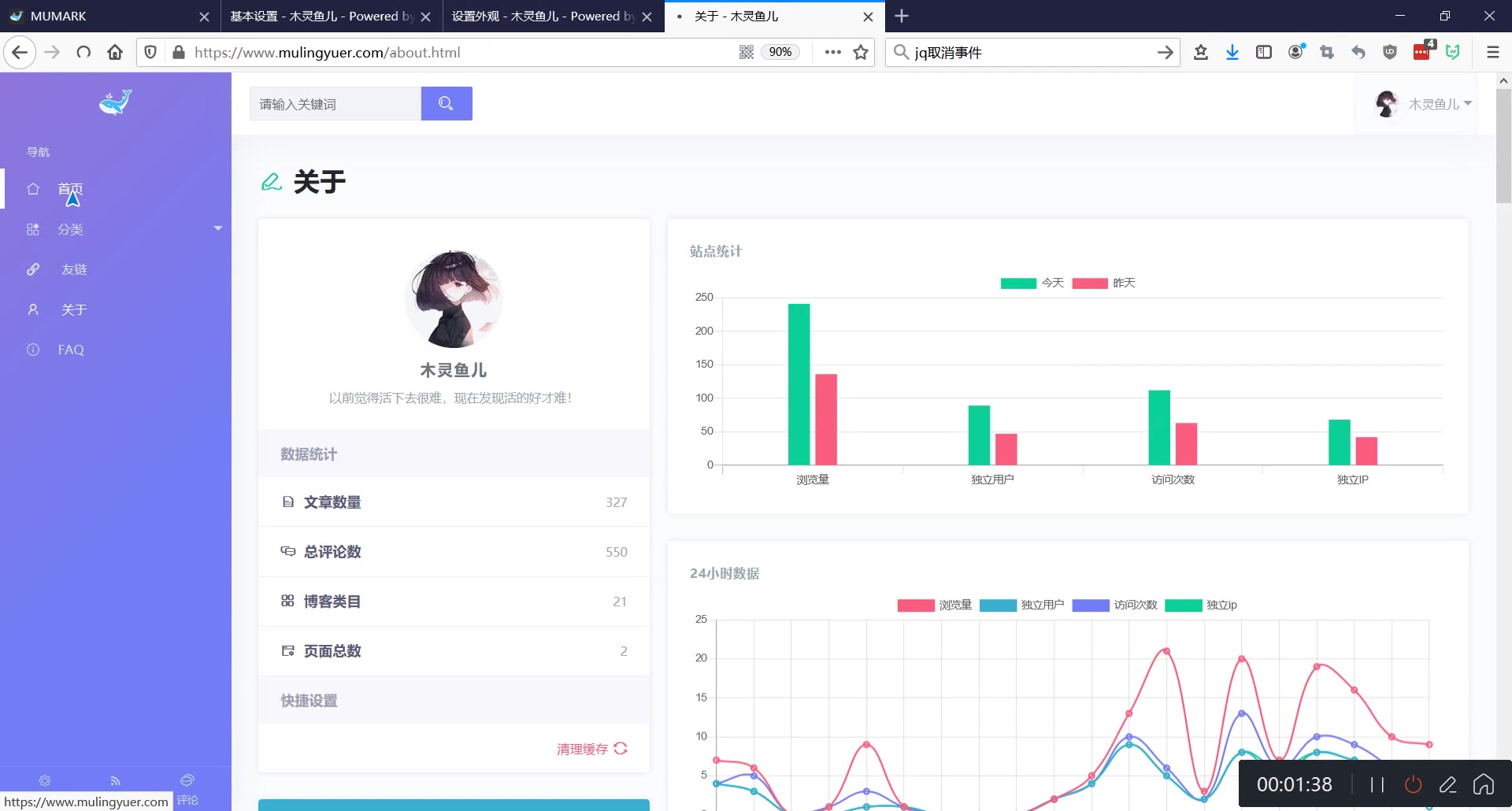Screen dimensions: 1512x811
Task: Click the undo close tab arrow
Action: 1358,53
